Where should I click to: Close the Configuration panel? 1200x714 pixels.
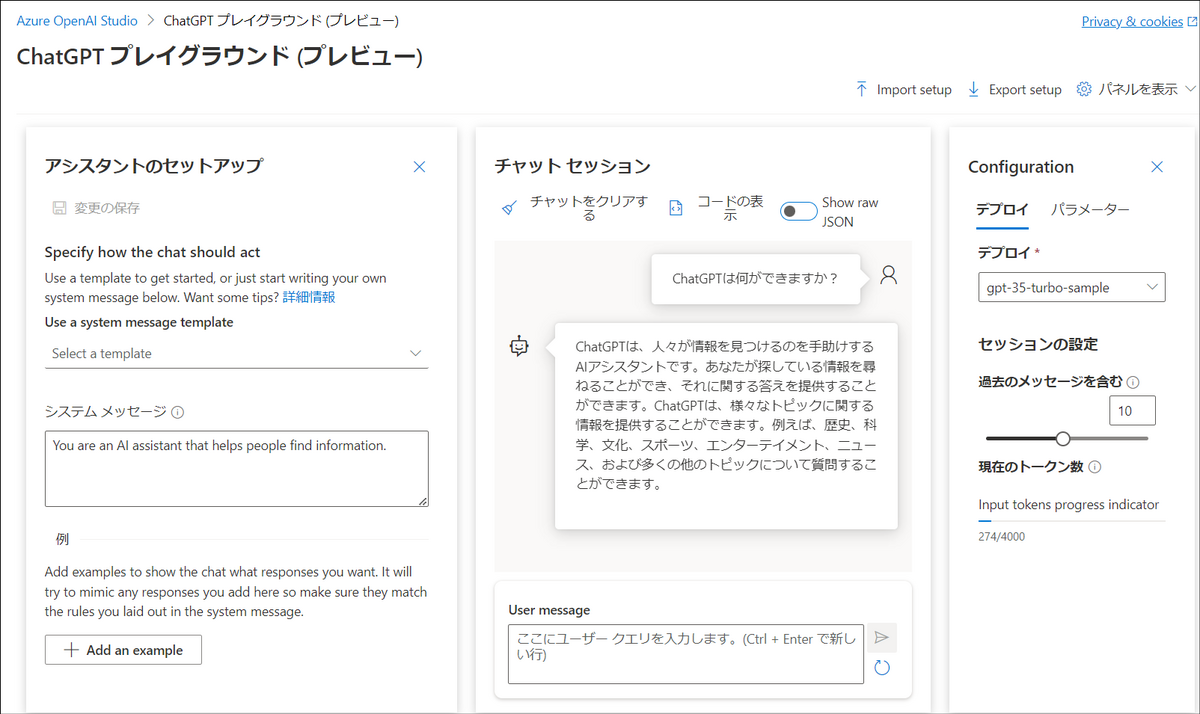[x=1157, y=167]
